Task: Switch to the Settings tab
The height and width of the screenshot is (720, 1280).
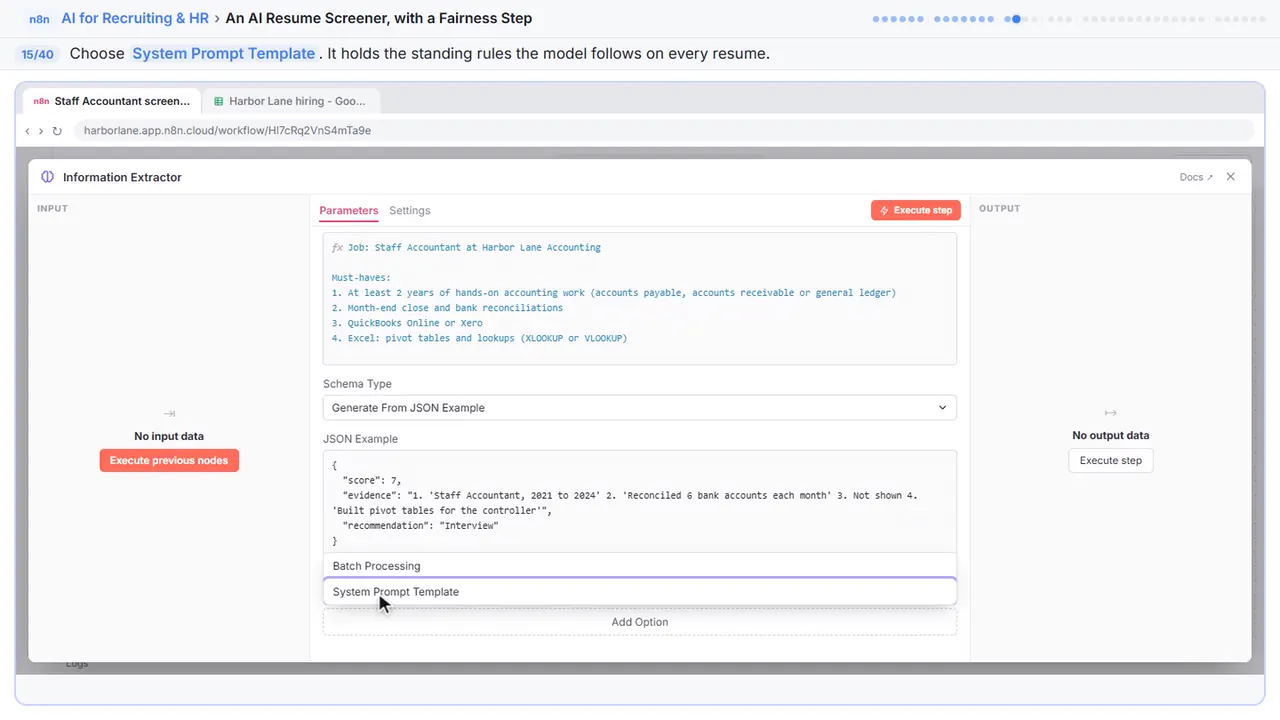Action: (410, 211)
